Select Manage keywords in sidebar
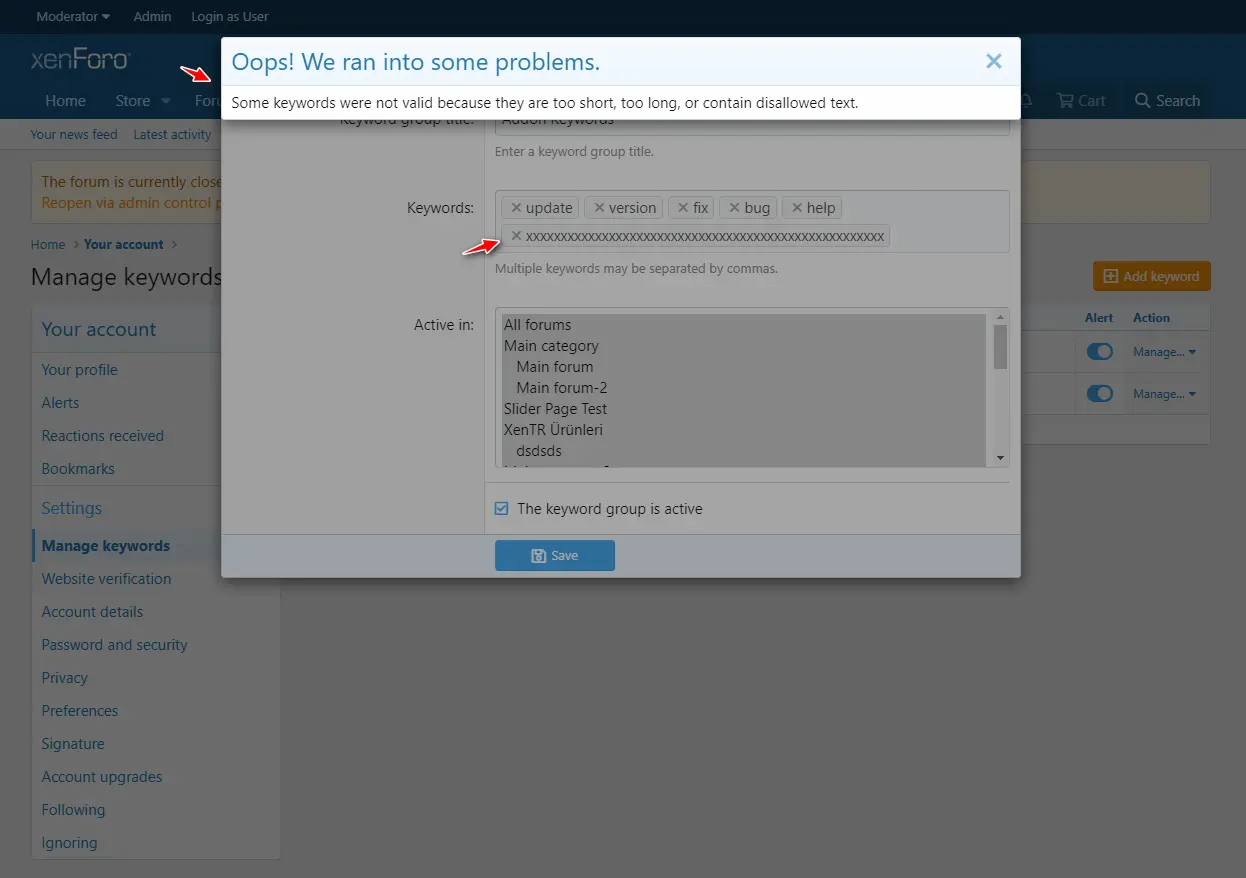1246x878 pixels. 106,546
